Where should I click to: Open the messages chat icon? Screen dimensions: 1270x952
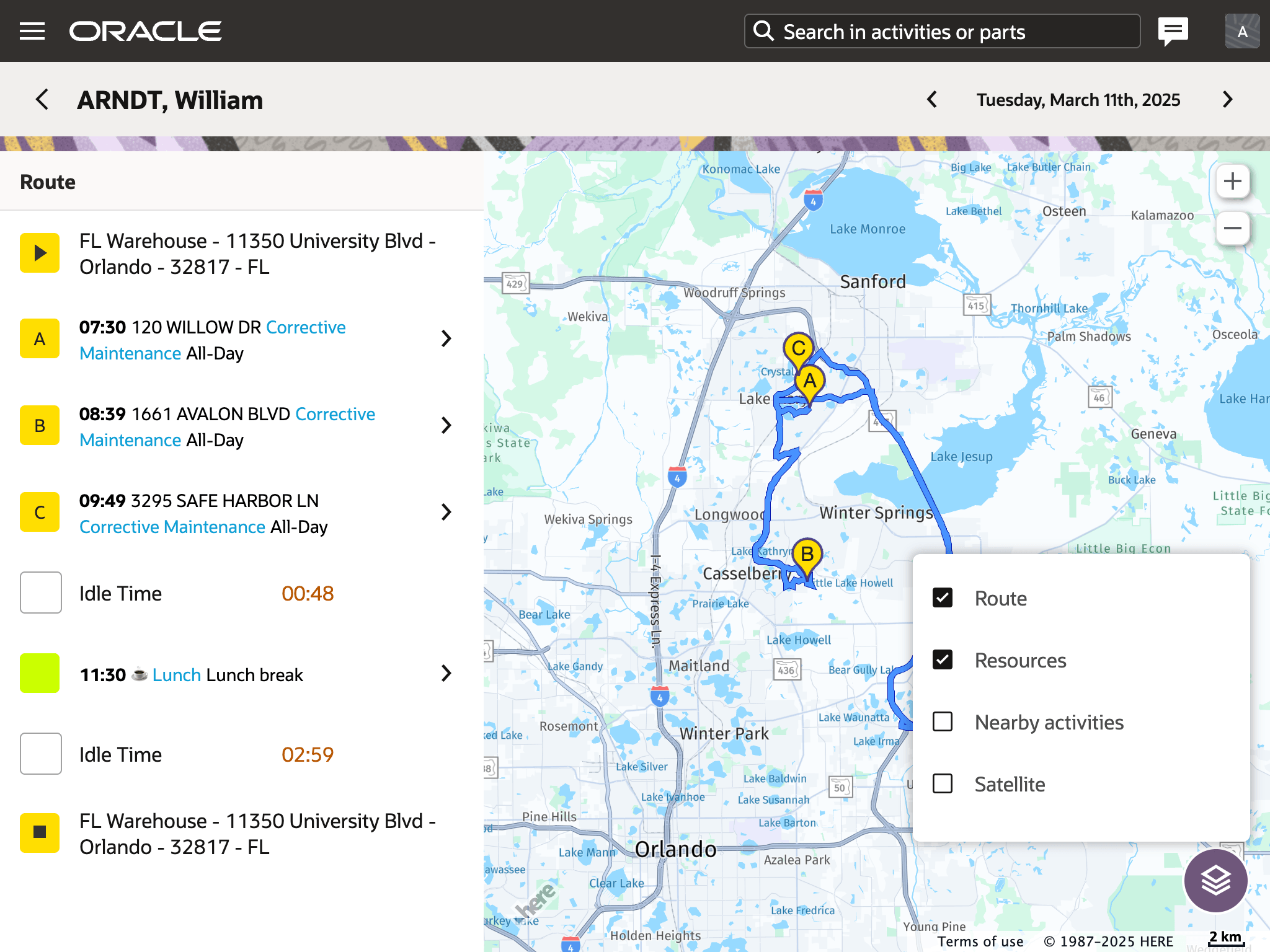click(x=1173, y=30)
